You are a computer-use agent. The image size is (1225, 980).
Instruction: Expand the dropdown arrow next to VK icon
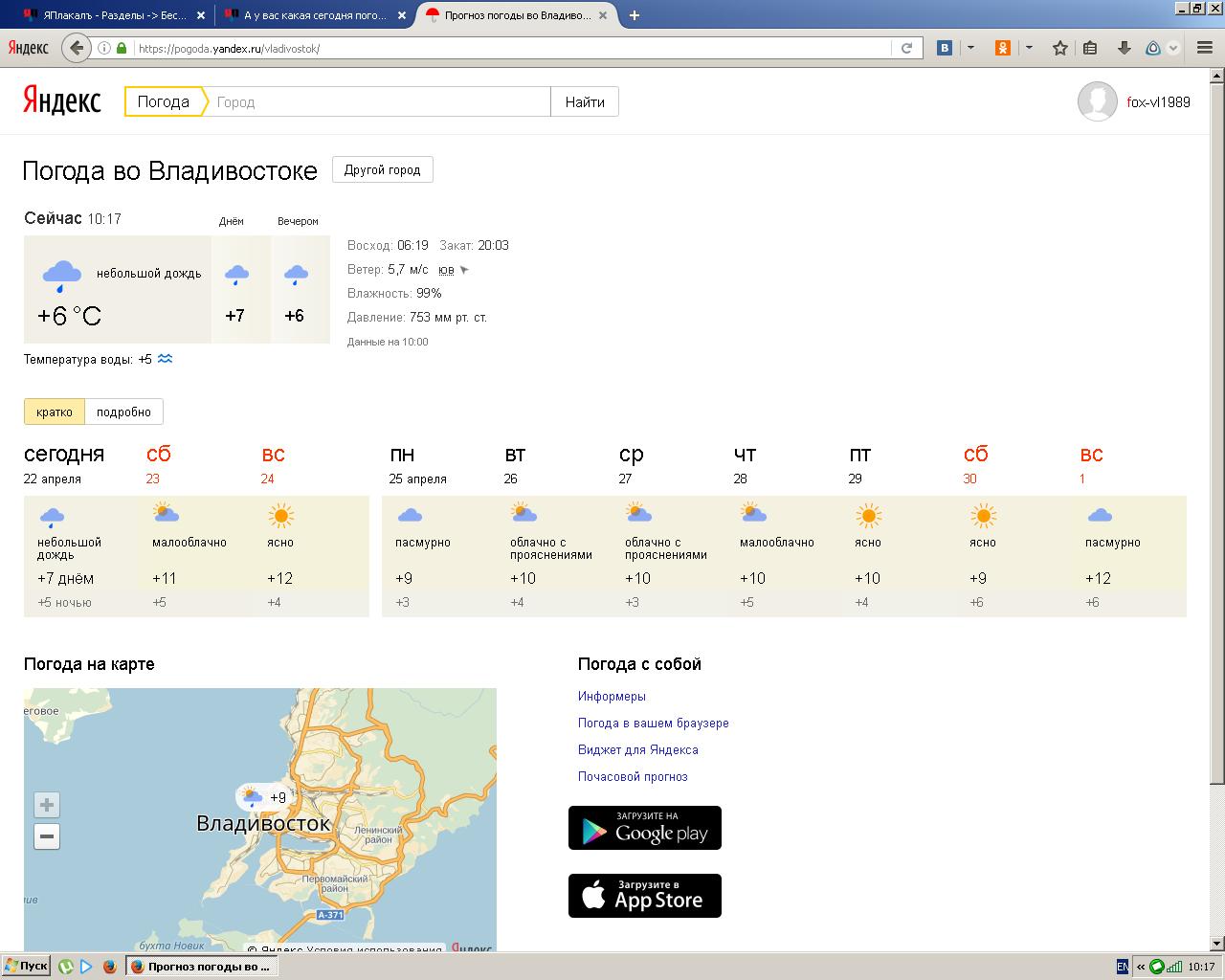pos(970,48)
